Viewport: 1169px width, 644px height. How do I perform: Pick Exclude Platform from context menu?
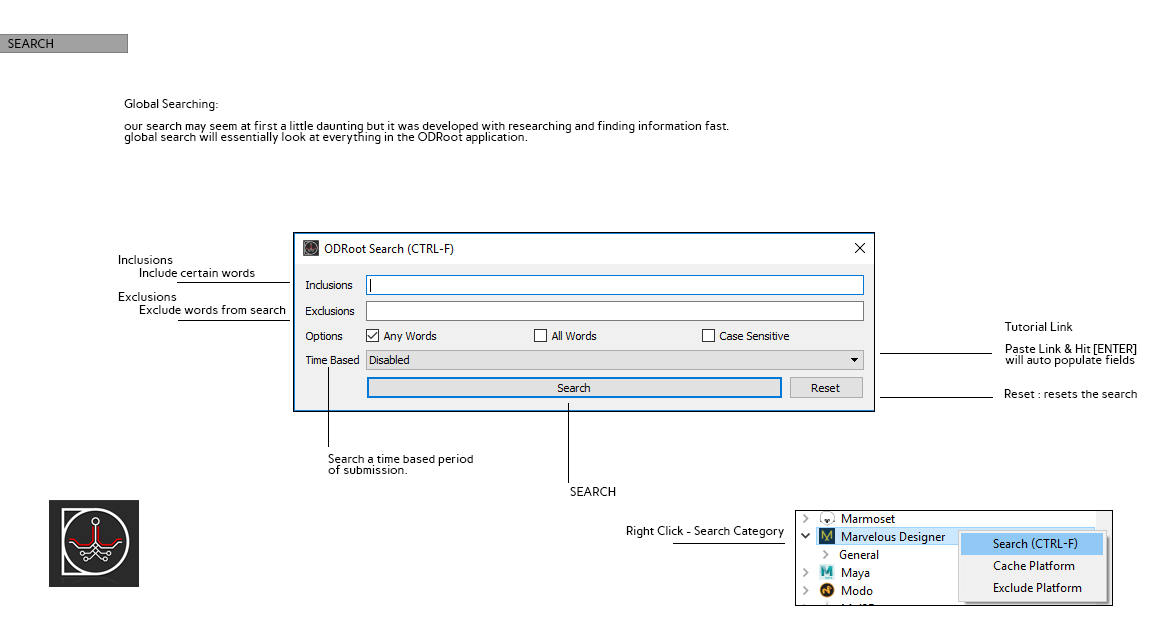pos(1036,588)
